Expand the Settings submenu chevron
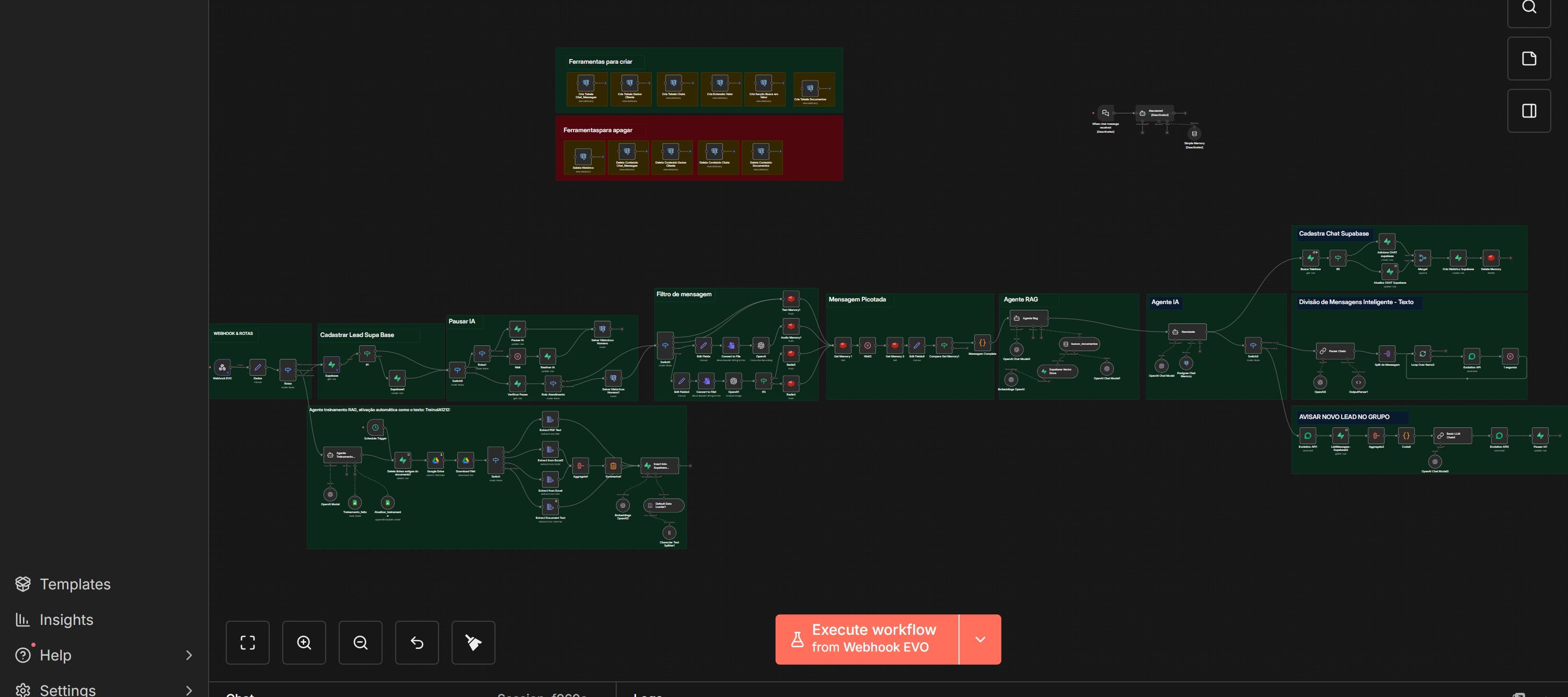The height and width of the screenshot is (697, 1568). click(x=189, y=690)
